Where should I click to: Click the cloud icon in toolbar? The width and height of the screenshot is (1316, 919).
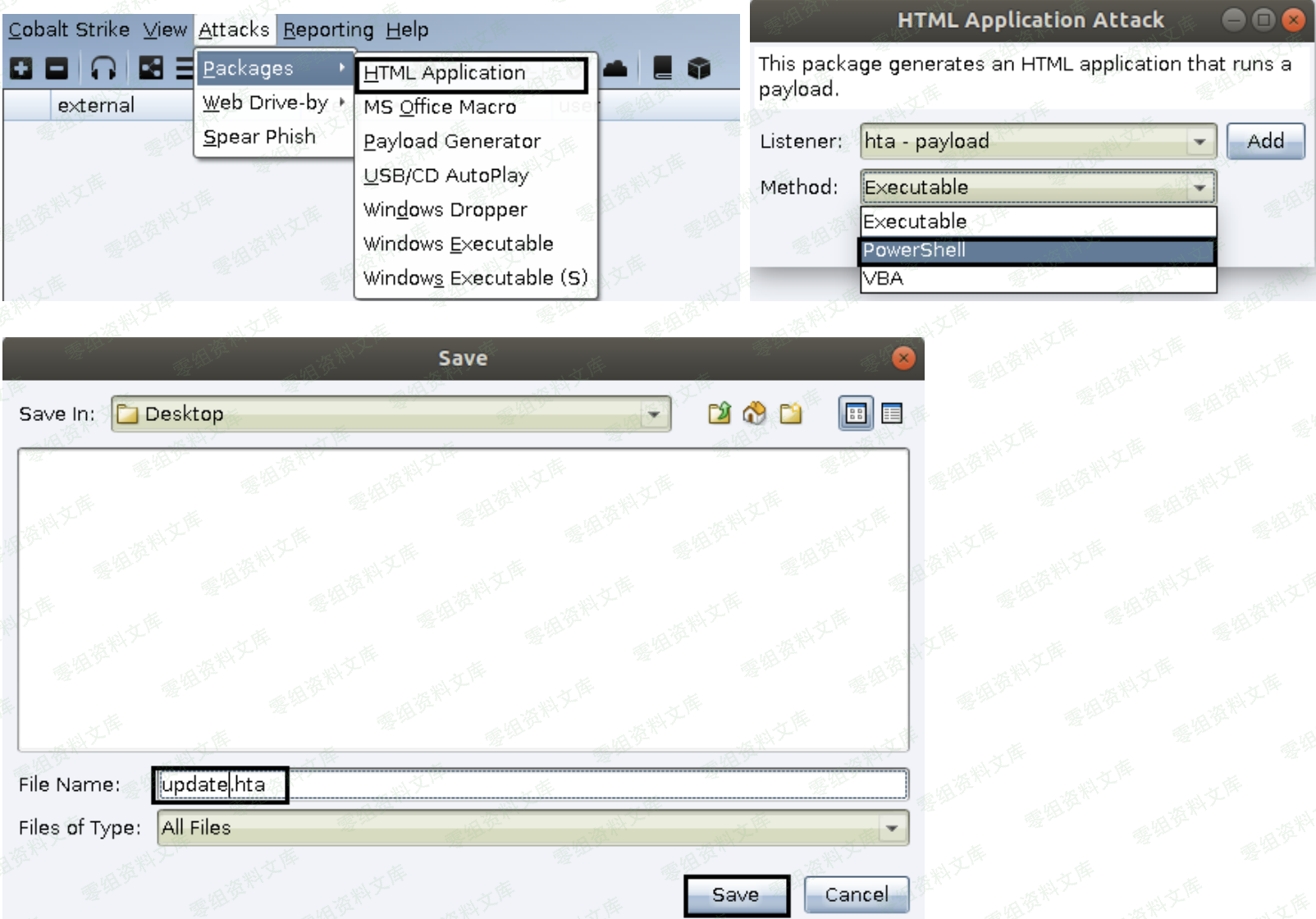tap(615, 69)
